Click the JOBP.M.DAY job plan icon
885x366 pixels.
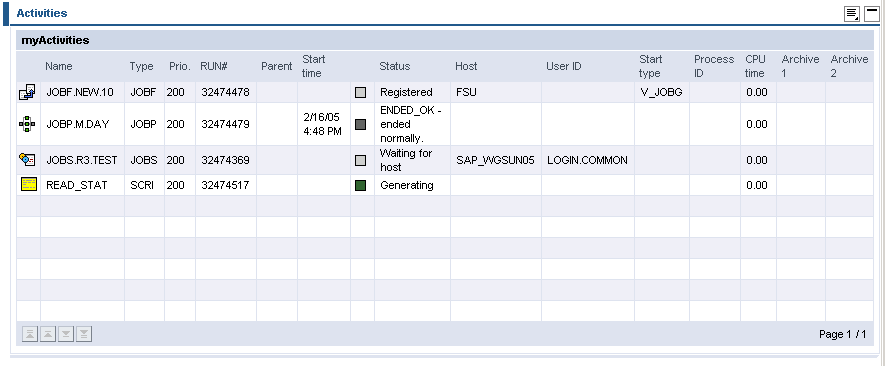coord(27,124)
